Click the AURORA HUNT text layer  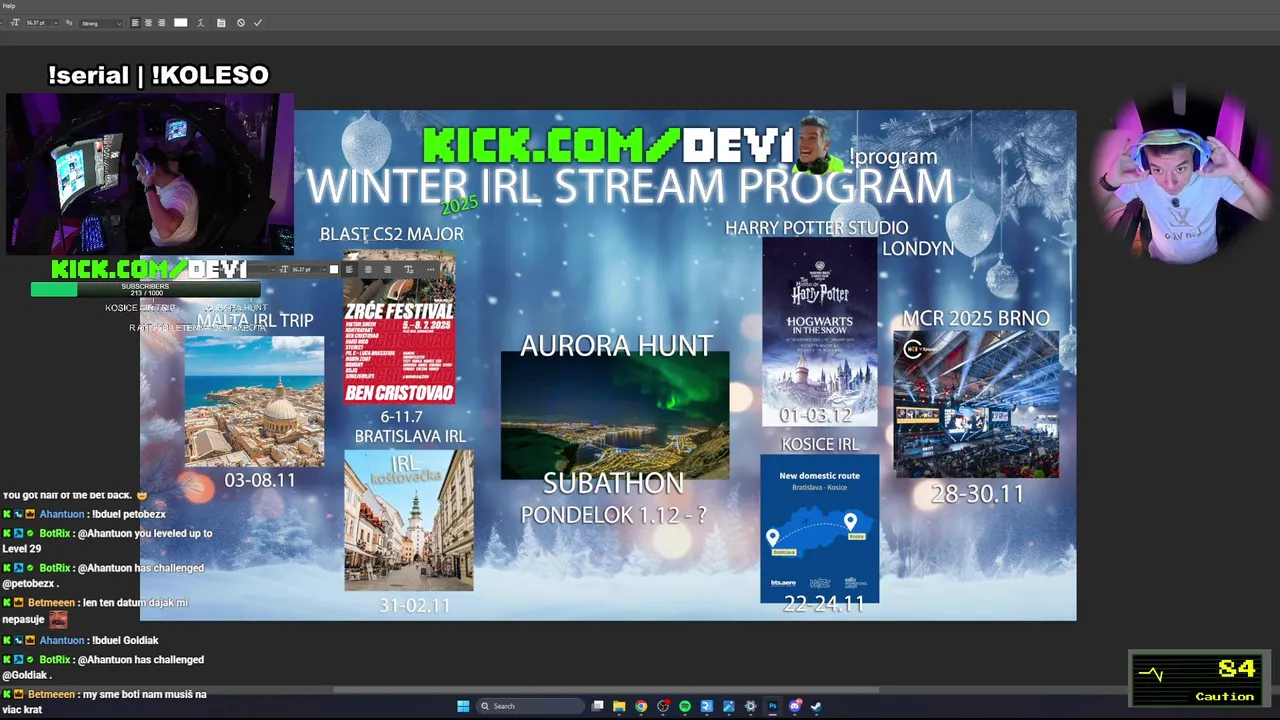click(x=616, y=345)
